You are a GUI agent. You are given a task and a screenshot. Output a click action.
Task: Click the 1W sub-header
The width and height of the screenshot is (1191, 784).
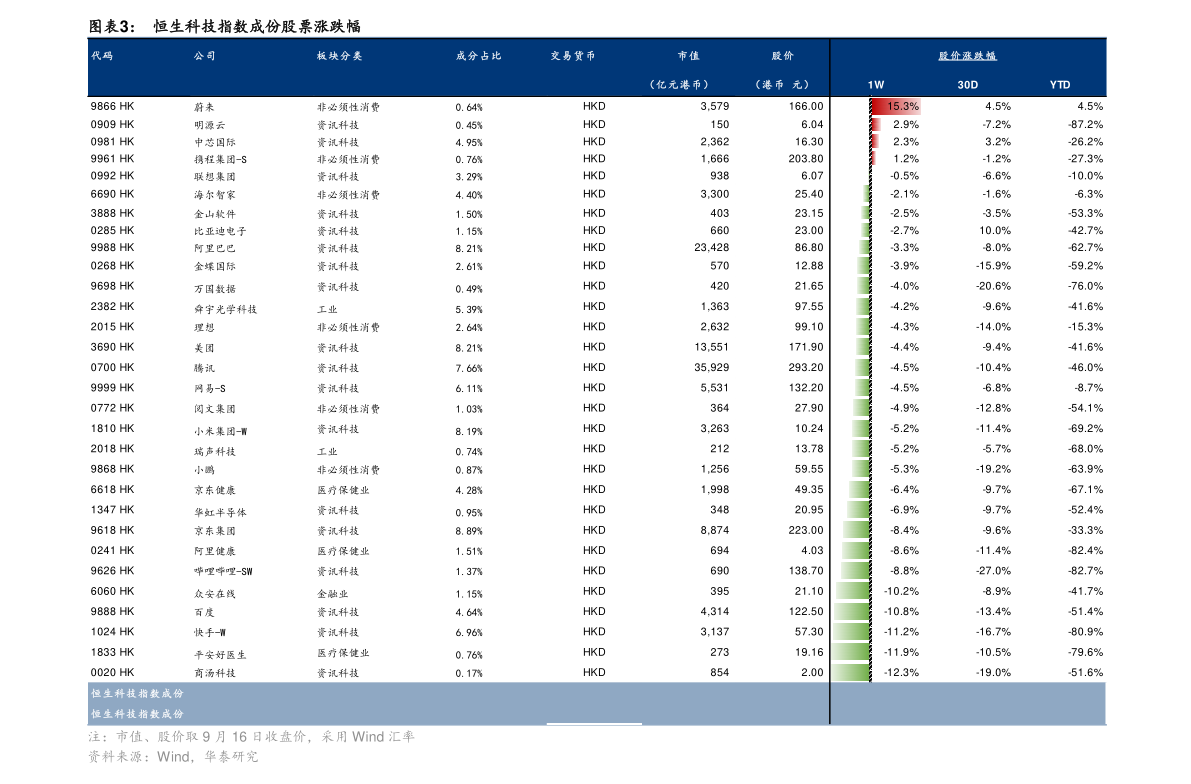tap(876, 85)
